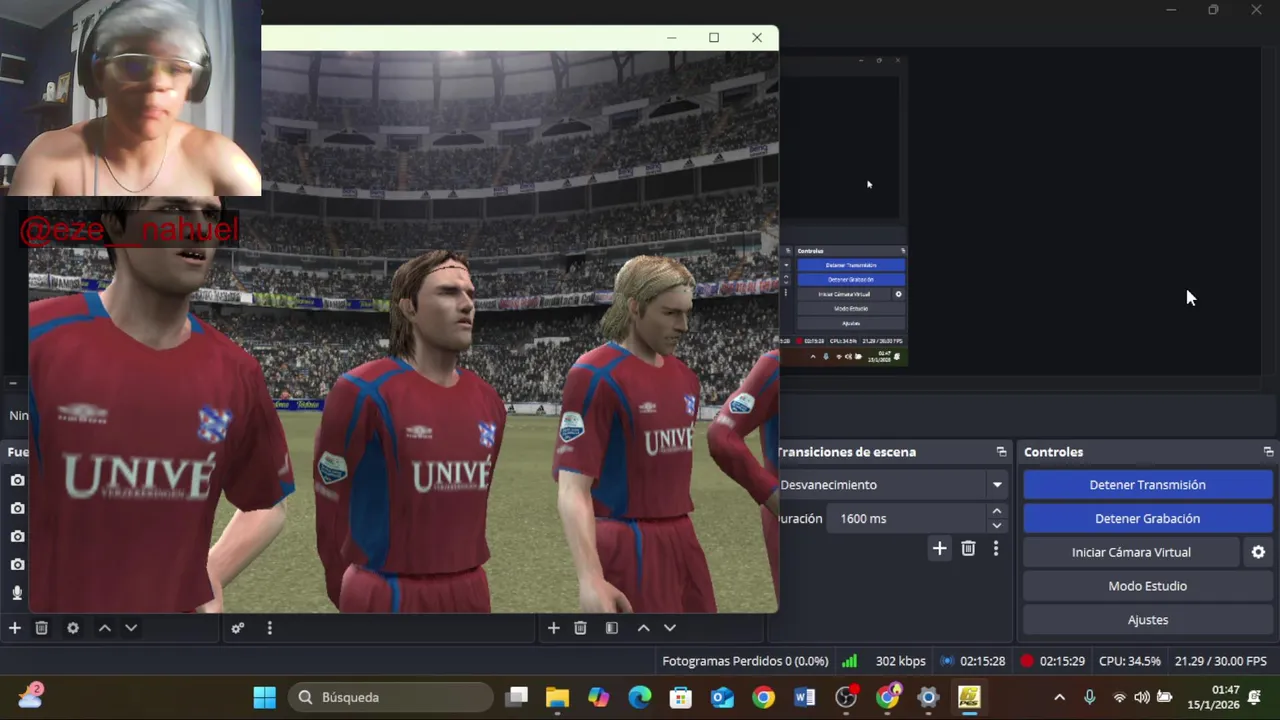Configure the virtual camera with the gear icon
The width and height of the screenshot is (1280, 720).
coord(1258,552)
